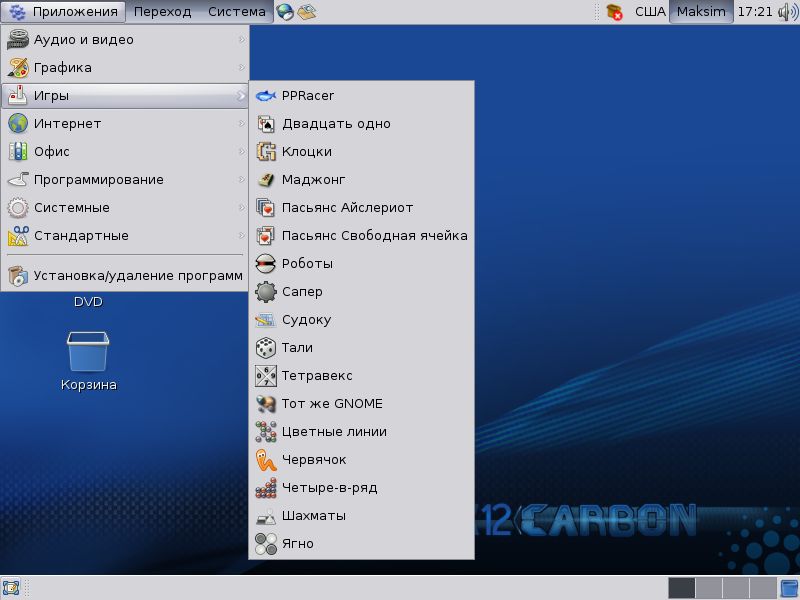Start the Клоцки puzzle game
The image size is (800, 600).
(x=361, y=152)
